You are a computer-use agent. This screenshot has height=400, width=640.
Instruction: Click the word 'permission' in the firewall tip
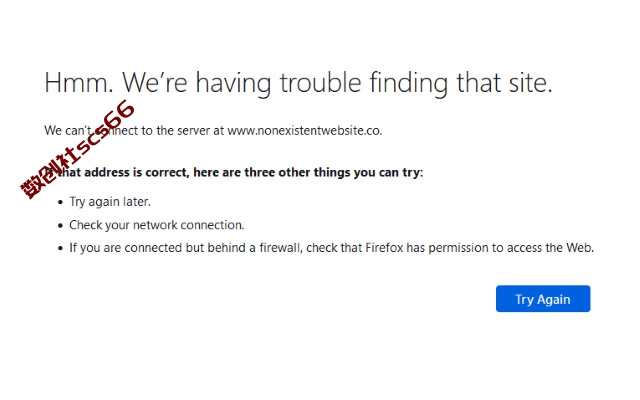click(x=458, y=248)
